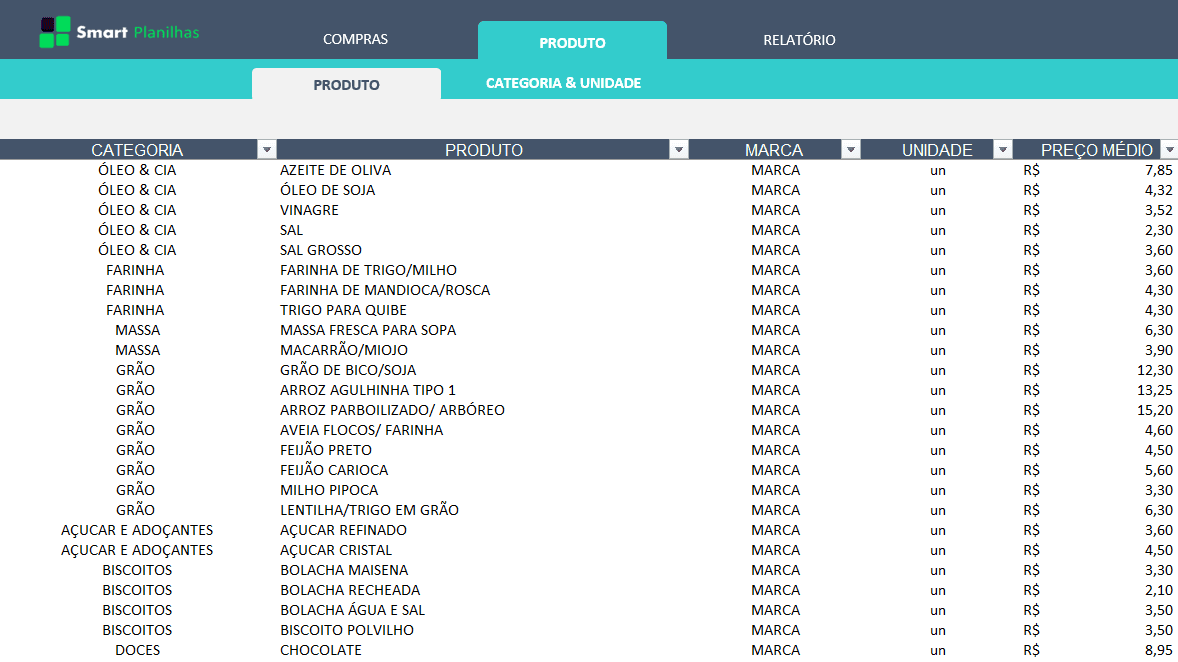Open the UNIDADE column filter arrow

(1003, 150)
